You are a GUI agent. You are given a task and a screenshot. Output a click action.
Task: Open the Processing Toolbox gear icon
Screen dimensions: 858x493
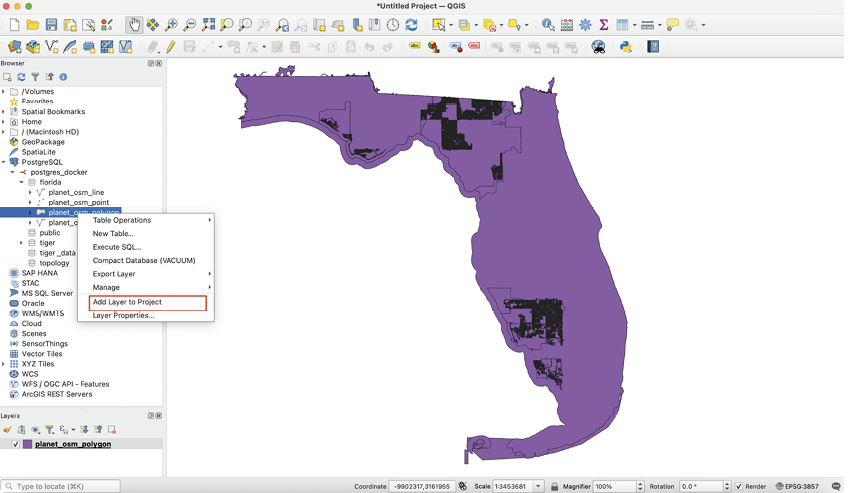tap(585, 25)
